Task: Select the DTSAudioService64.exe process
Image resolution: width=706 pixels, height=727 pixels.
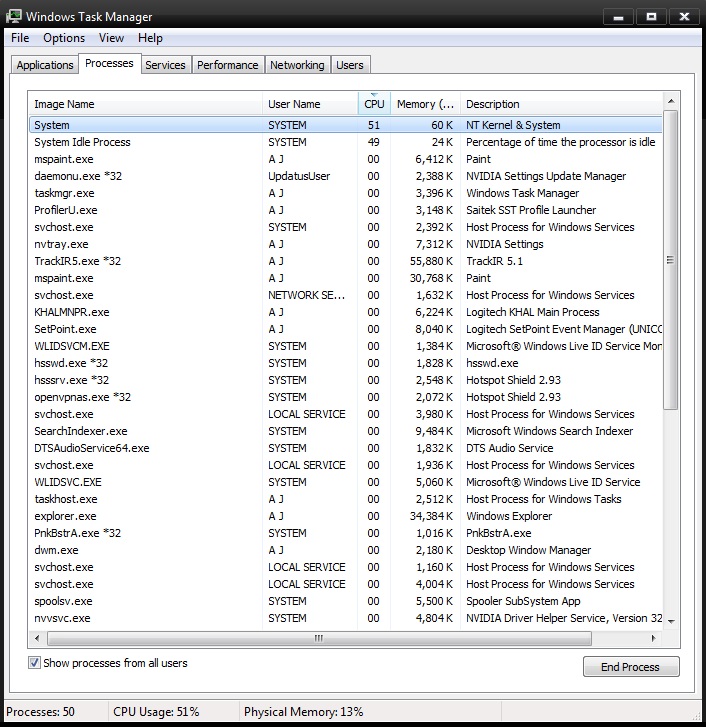Action: (x=345, y=448)
